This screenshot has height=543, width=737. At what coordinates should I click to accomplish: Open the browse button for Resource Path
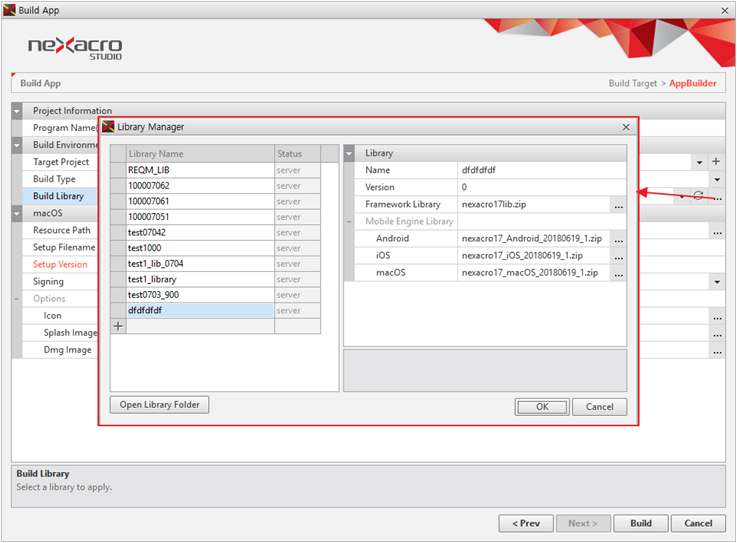[716, 231]
